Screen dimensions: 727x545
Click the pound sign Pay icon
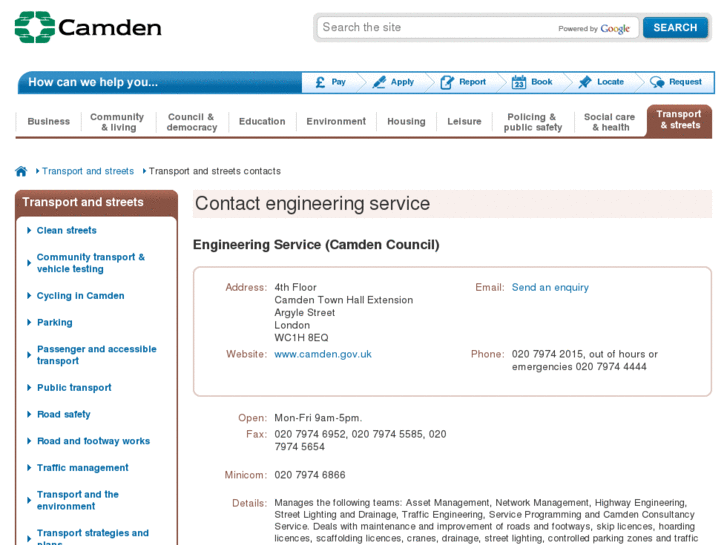pyautogui.click(x=320, y=82)
